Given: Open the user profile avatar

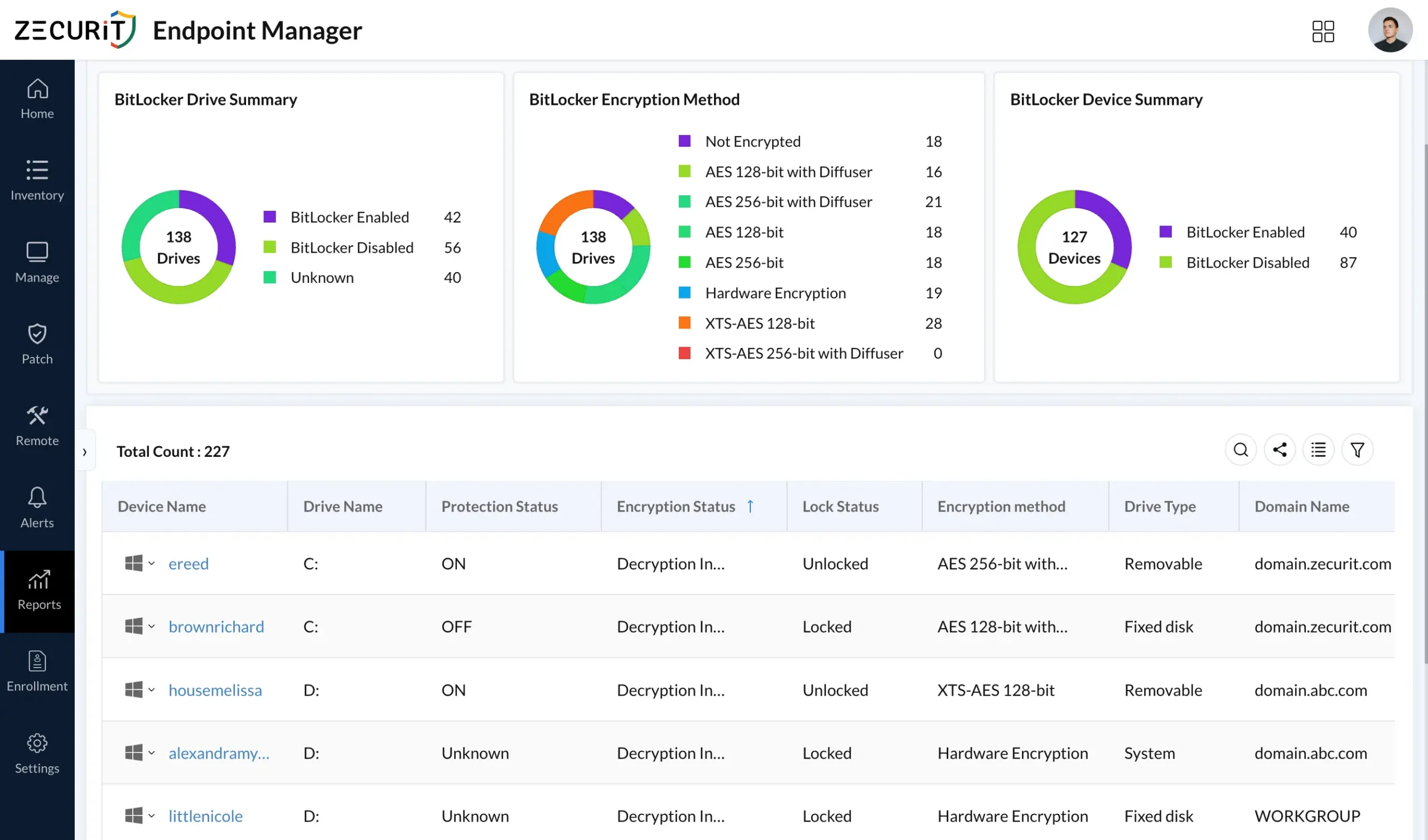Looking at the screenshot, I should [1390, 30].
